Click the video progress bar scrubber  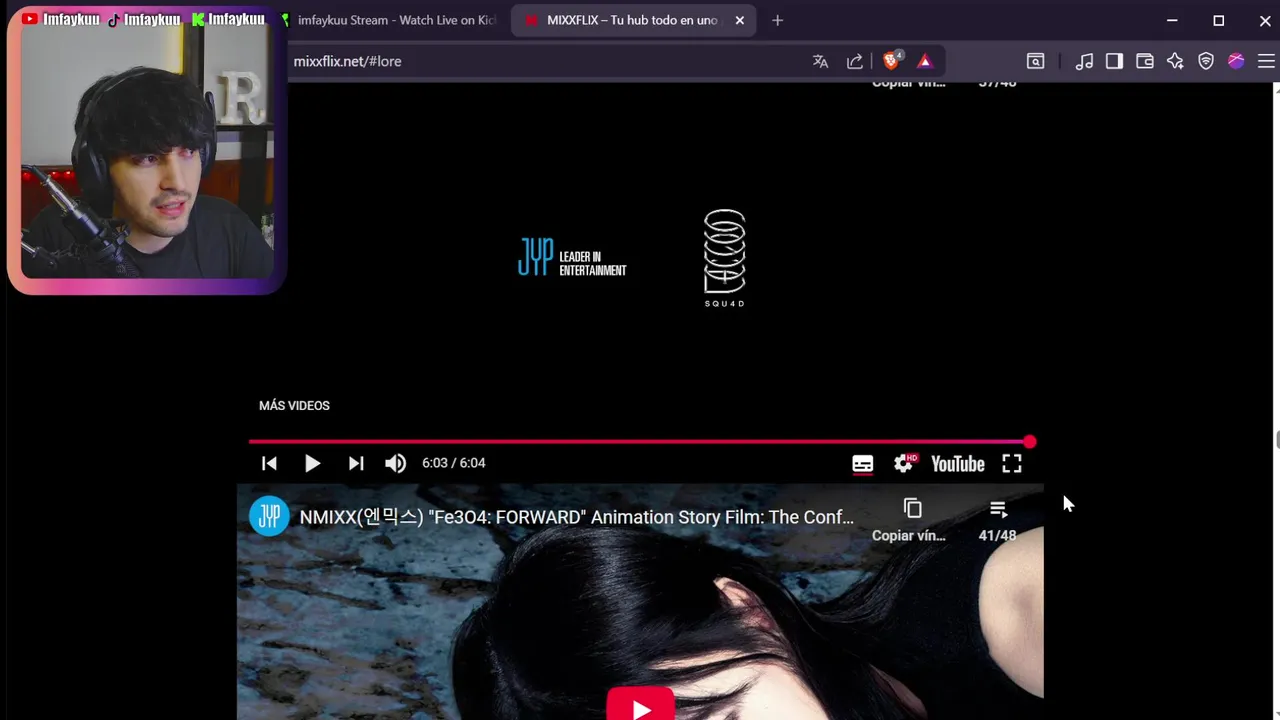coord(1030,441)
